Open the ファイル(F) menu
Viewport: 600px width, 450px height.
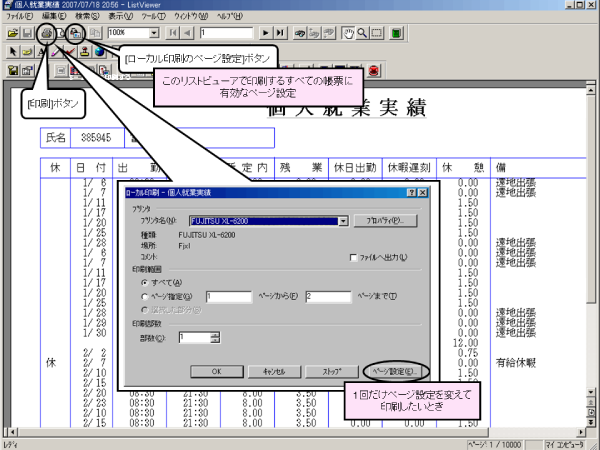[20, 17]
